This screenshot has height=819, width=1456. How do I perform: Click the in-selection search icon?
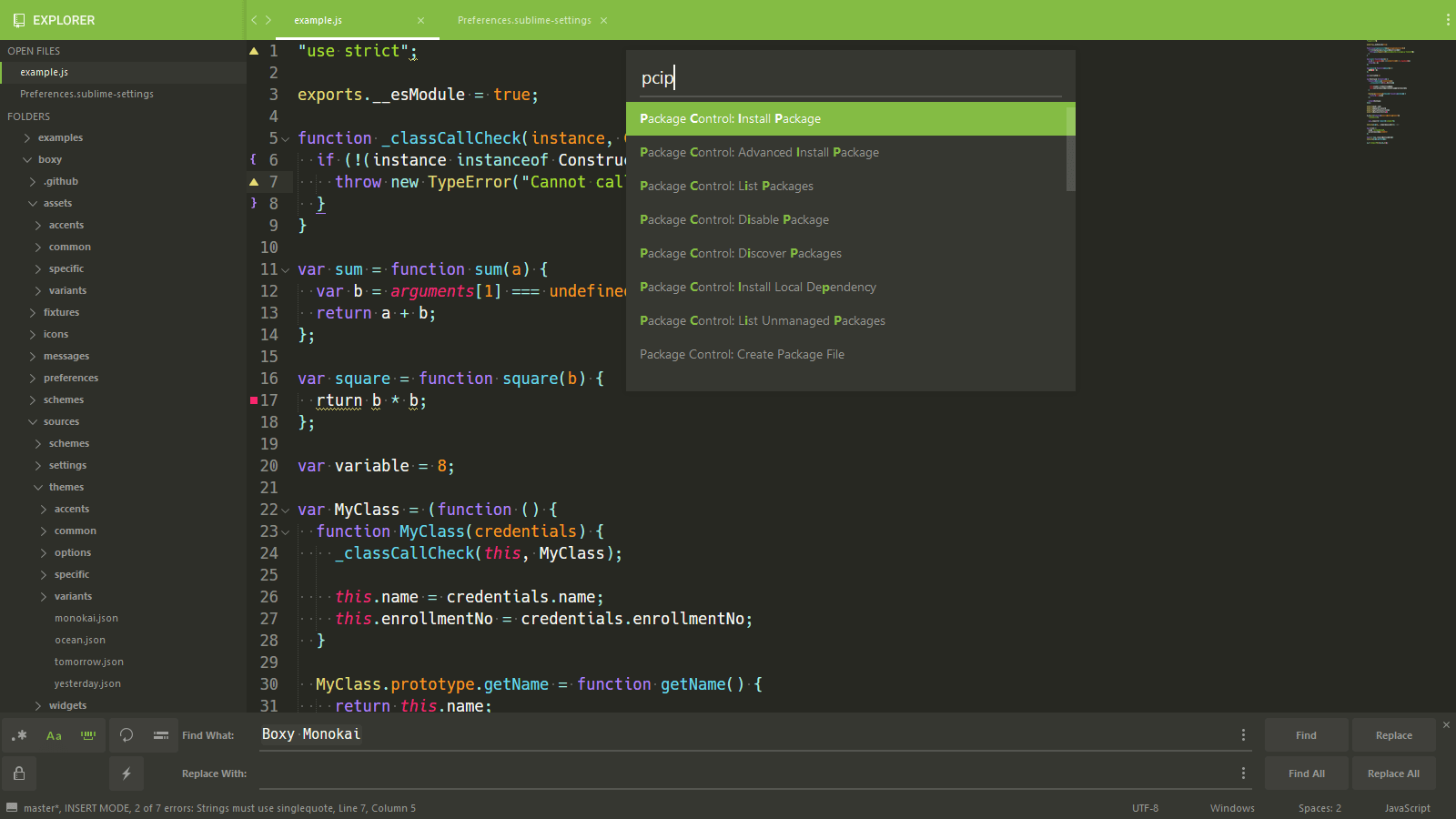[x=161, y=735]
